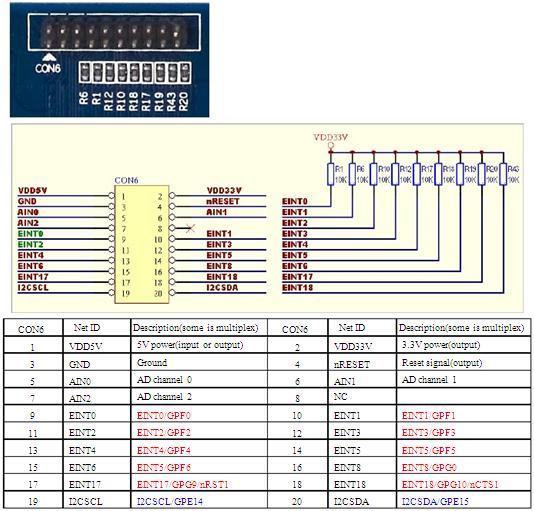Select the red 'EINT3/GPF3' description
The image size is (534, 511).
point(428,433)
